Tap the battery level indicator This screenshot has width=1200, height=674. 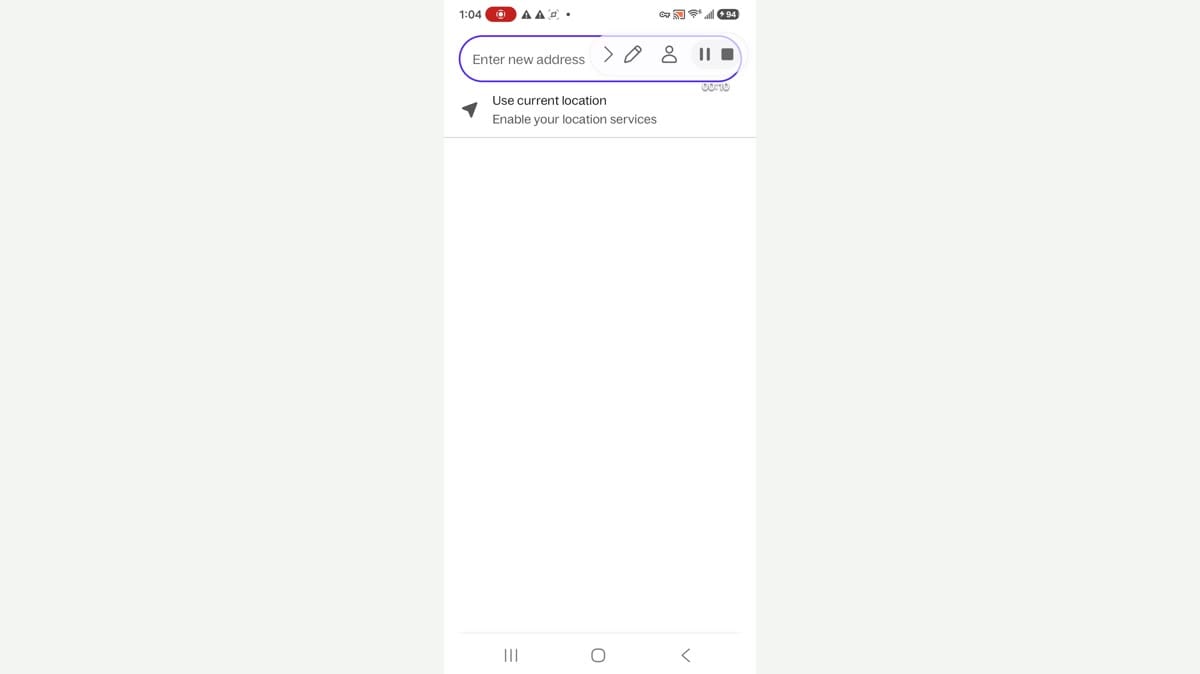click(728, 14)
